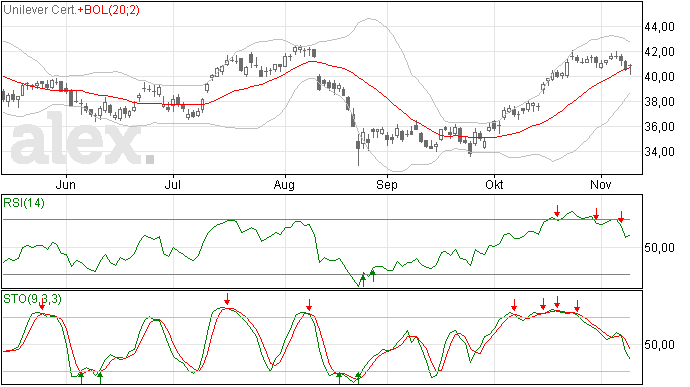Select the 'Jun' month label on time axis
The width and height of the screenshot is (690, 387).
click(x=66, y=184)
